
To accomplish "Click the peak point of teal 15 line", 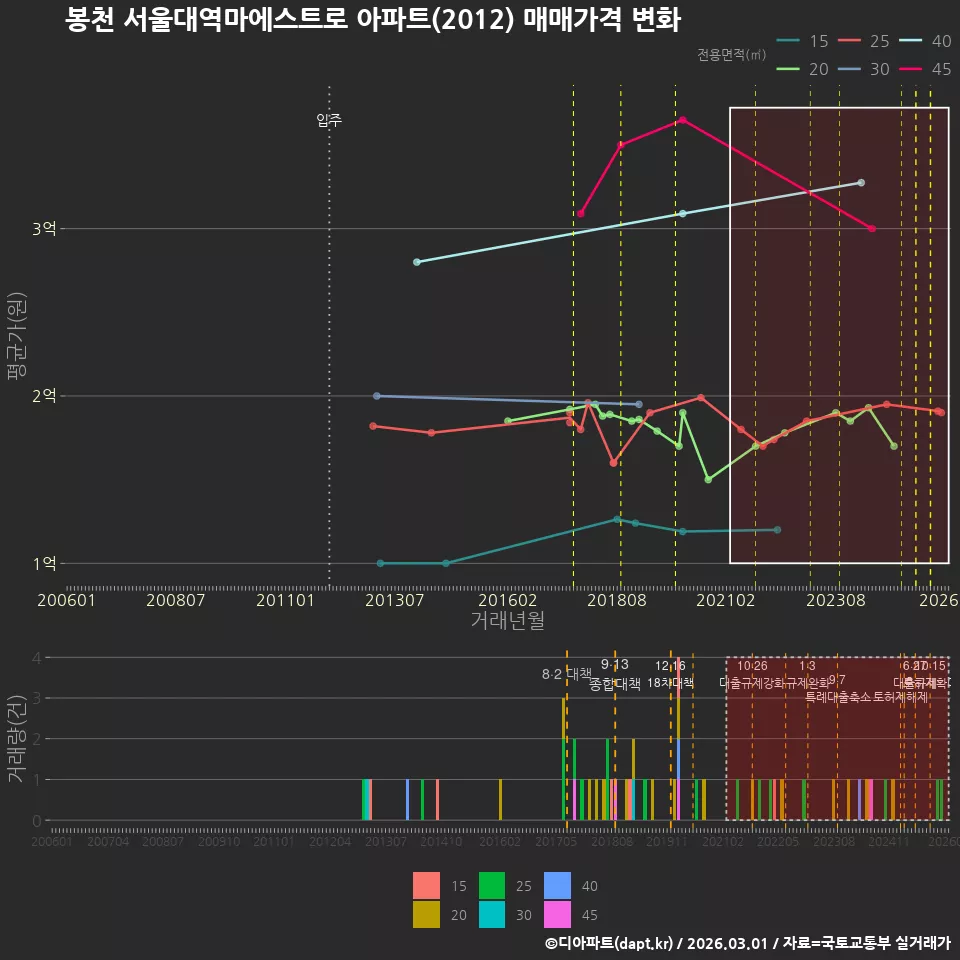I will pyautogui.click(x=617, y=519).
